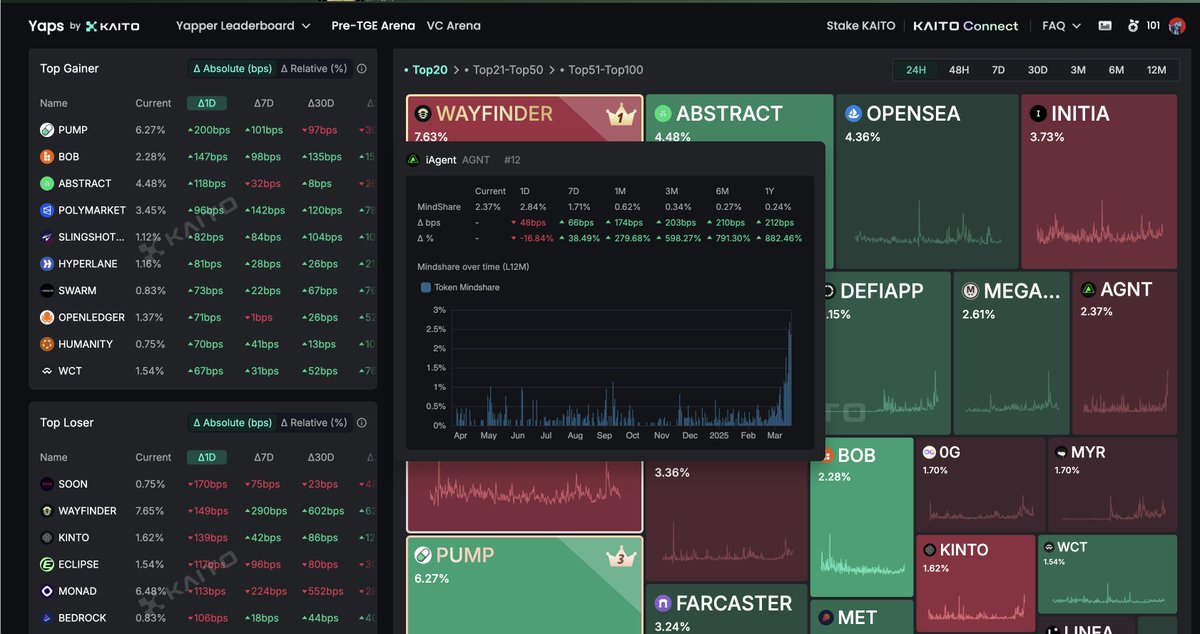The height and width of the screenshot is (634, 1200).
Task: Select Absolute (bps) in Top Loser
Action: coord(233,423)
